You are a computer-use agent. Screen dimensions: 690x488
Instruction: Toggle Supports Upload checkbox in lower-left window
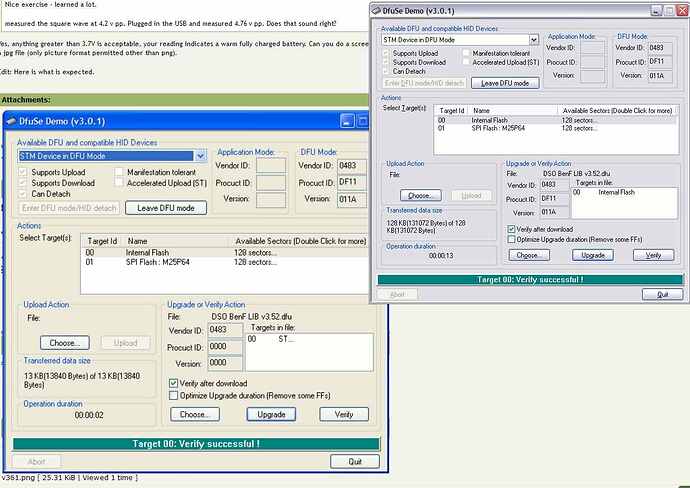pyautogui.click(x=22, y=172)
